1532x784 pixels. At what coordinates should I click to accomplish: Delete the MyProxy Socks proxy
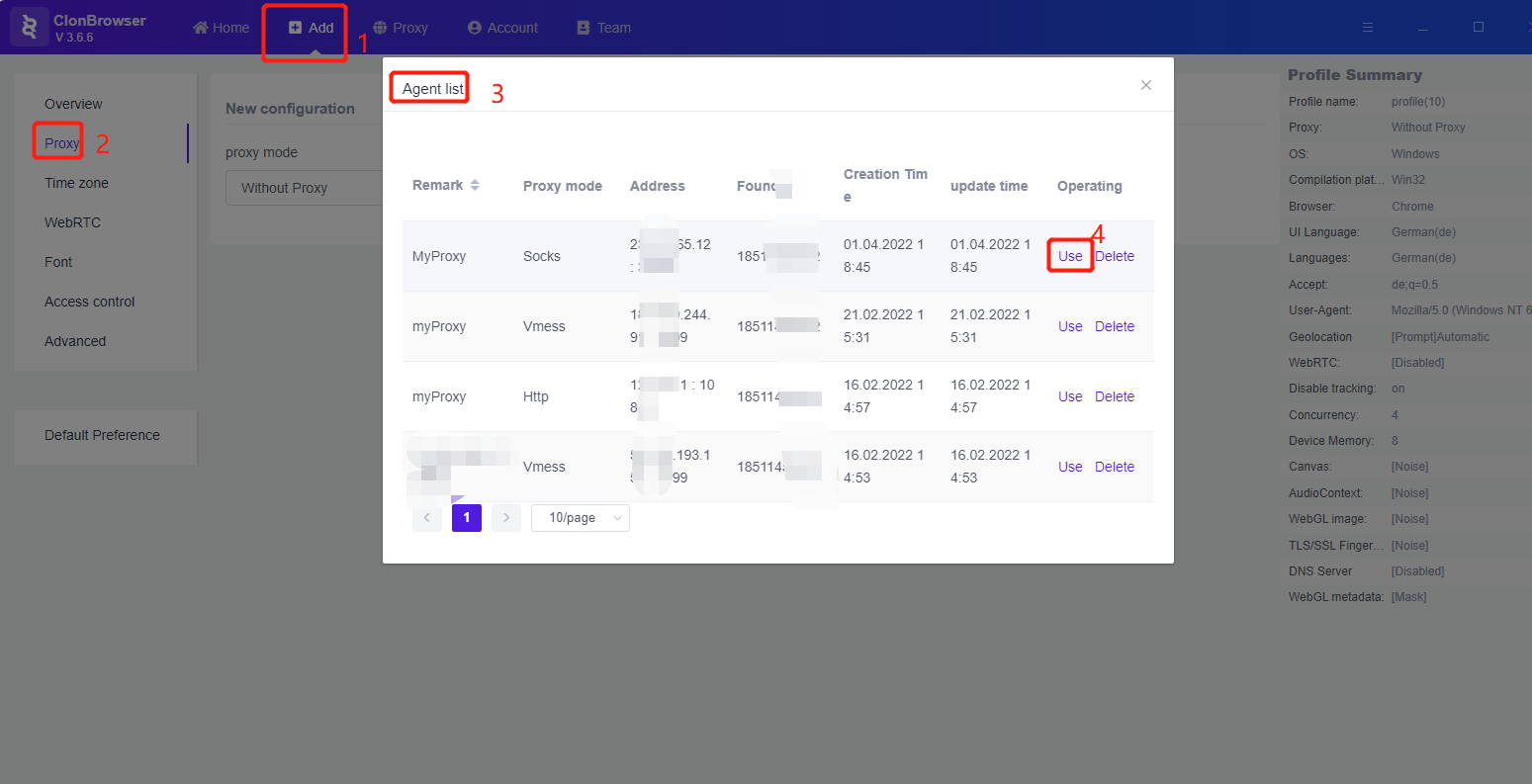1115,256
